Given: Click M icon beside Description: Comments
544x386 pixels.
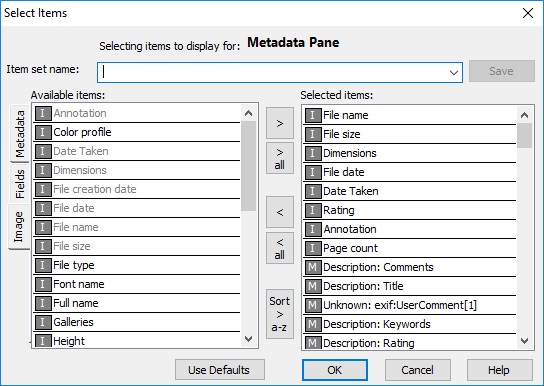Looking at the screenshot, I should click(x=313, y=267).
